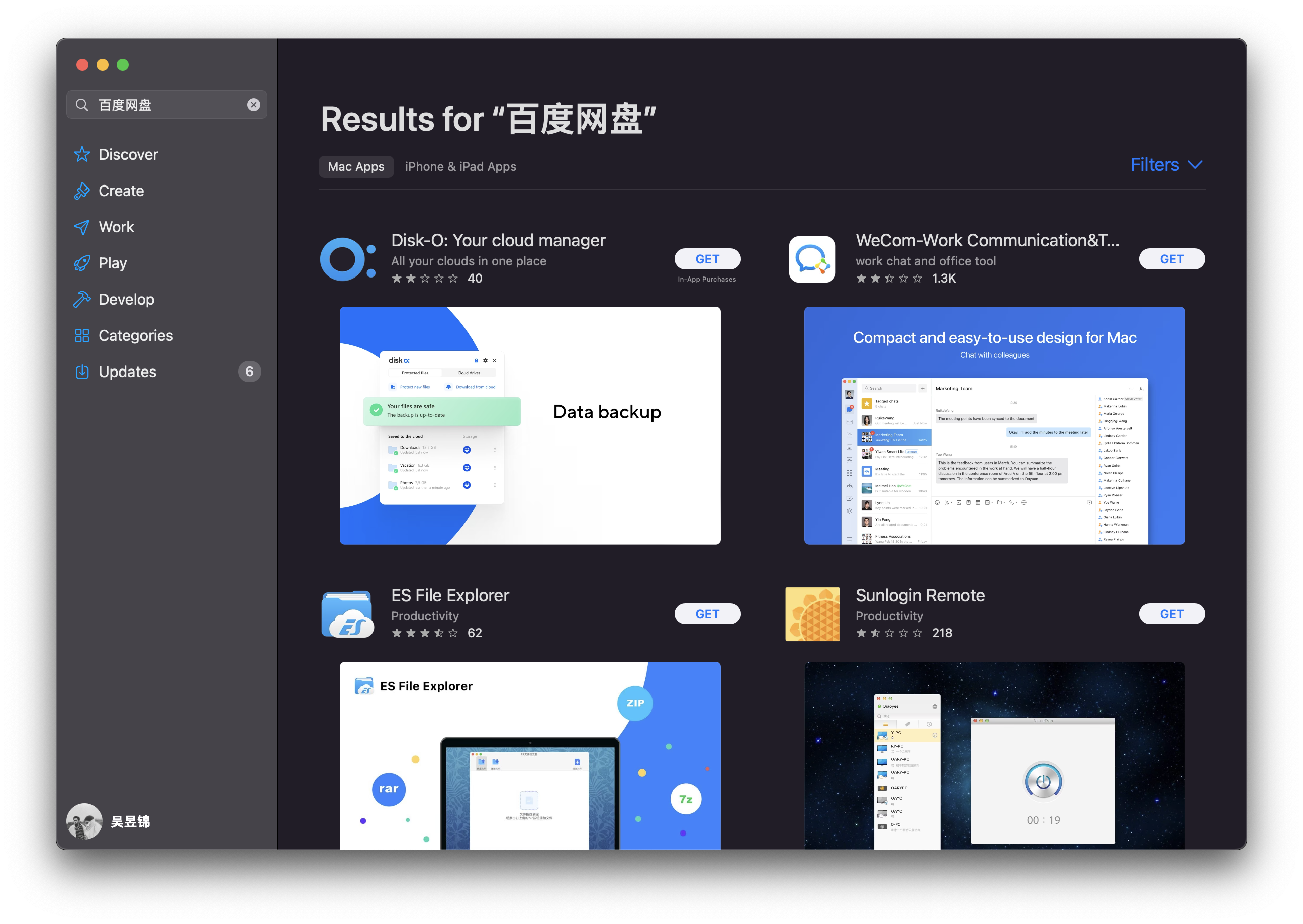Open Disk-O Data backup screenshot
Viewport: 1303px width, 924px height.
pos(530,426)
